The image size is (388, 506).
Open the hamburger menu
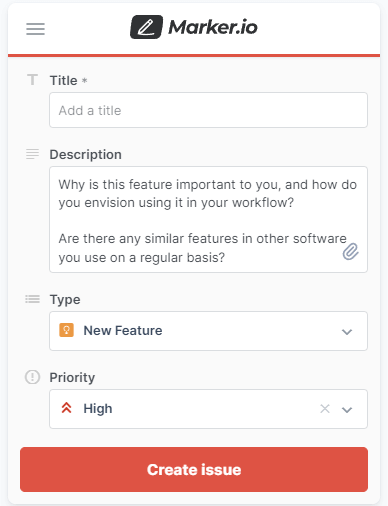coord(35,29)
